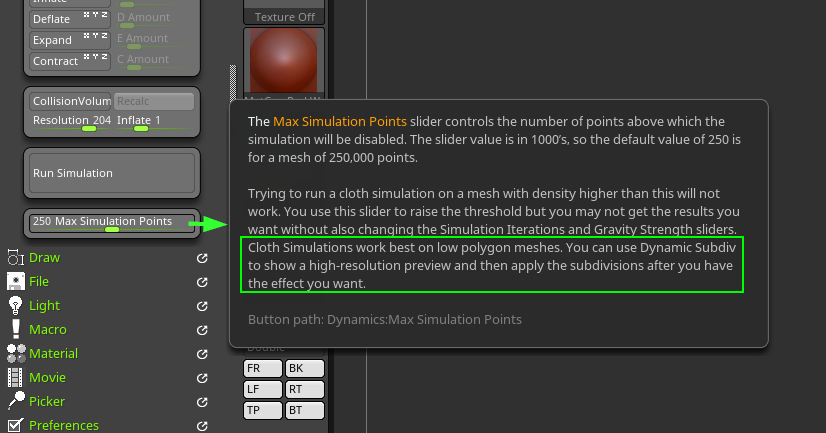This screenshot has height=433, width=826.
Task: Click the Expand button
Action: 70,40
